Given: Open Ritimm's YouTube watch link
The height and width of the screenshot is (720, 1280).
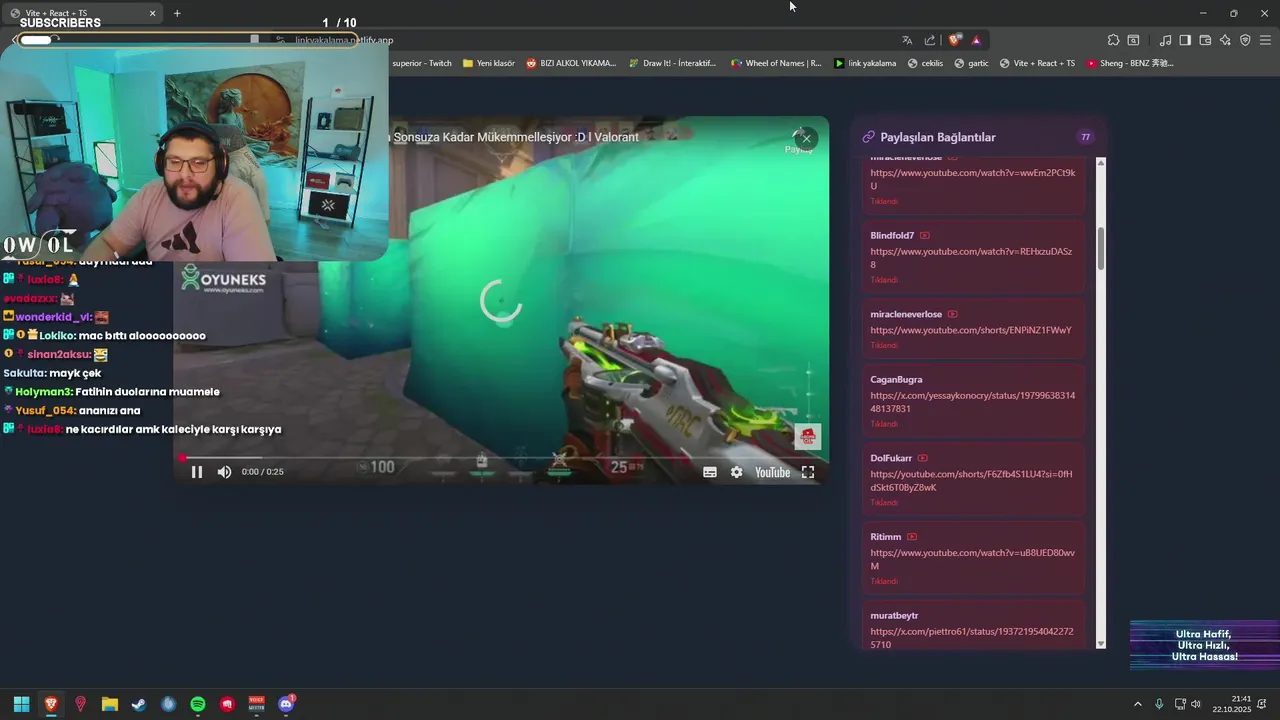Looking at the screenshot, I should coord(973,559).
